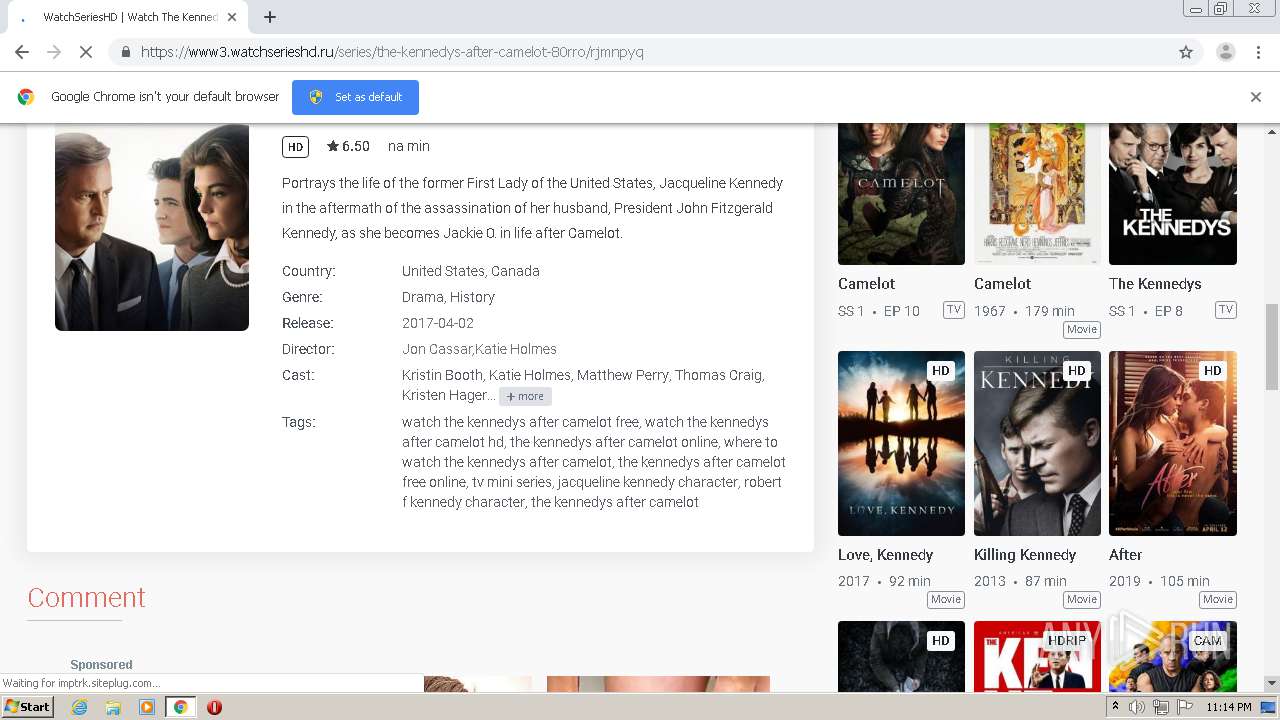The width and height of the screenshot is (1280, 720).
Task: Switch to Chrome in the taskbar
Action: 180,707
